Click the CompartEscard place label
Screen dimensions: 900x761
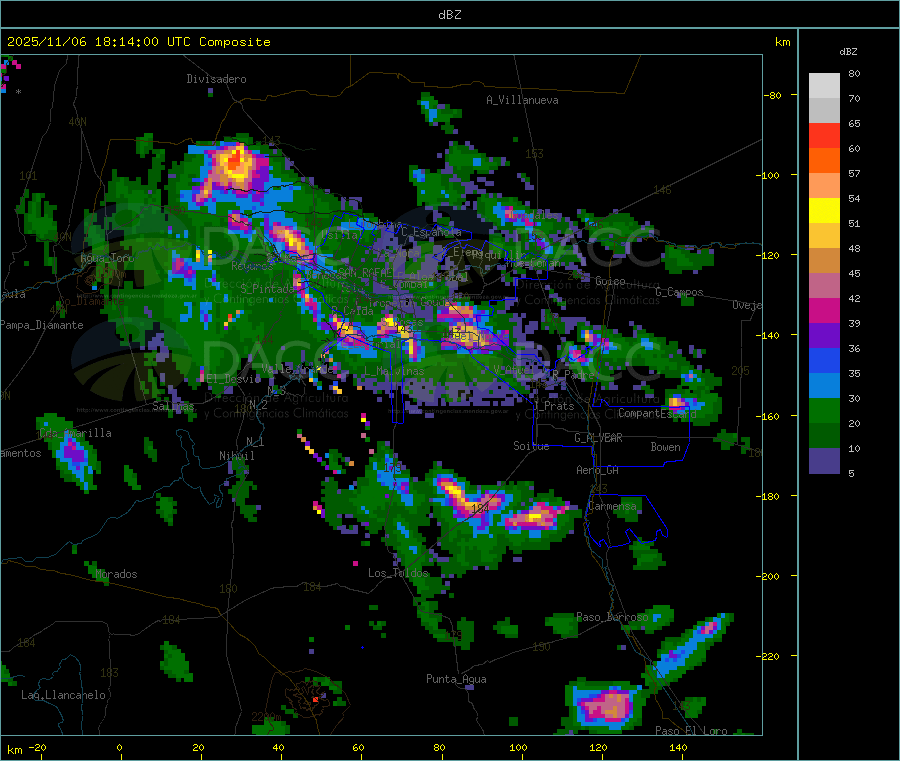(x=657, y=413)
